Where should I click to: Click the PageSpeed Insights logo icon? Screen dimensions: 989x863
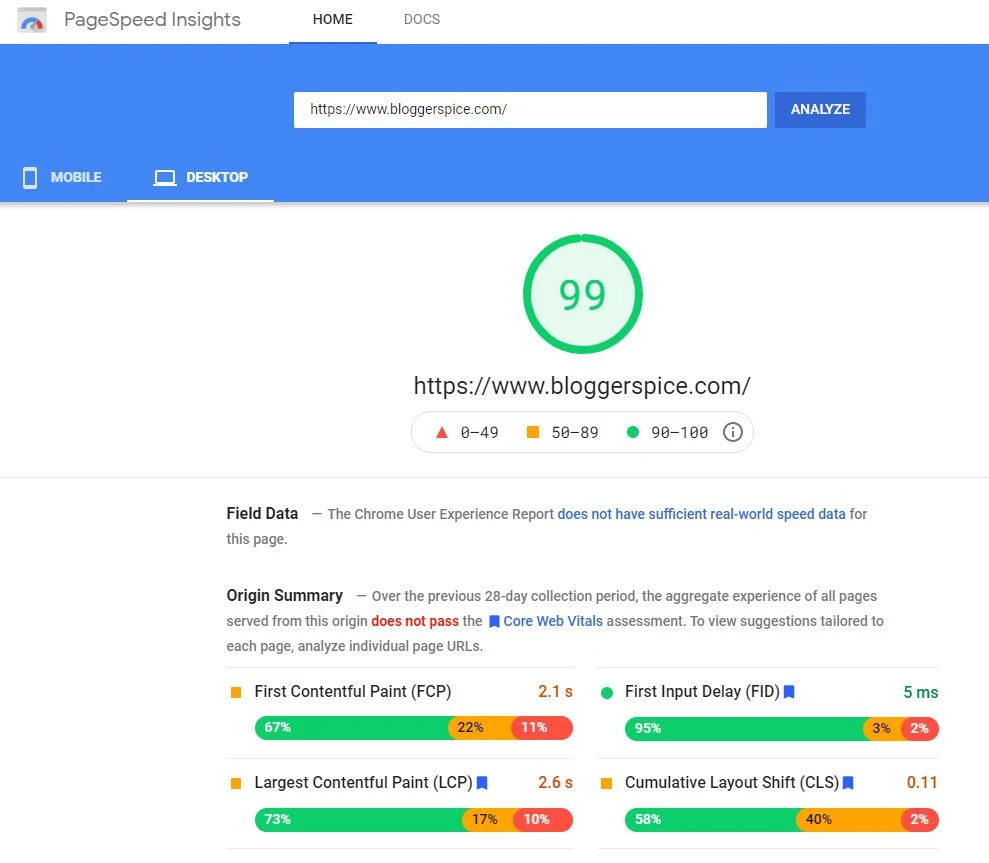(x=32, y=20)
